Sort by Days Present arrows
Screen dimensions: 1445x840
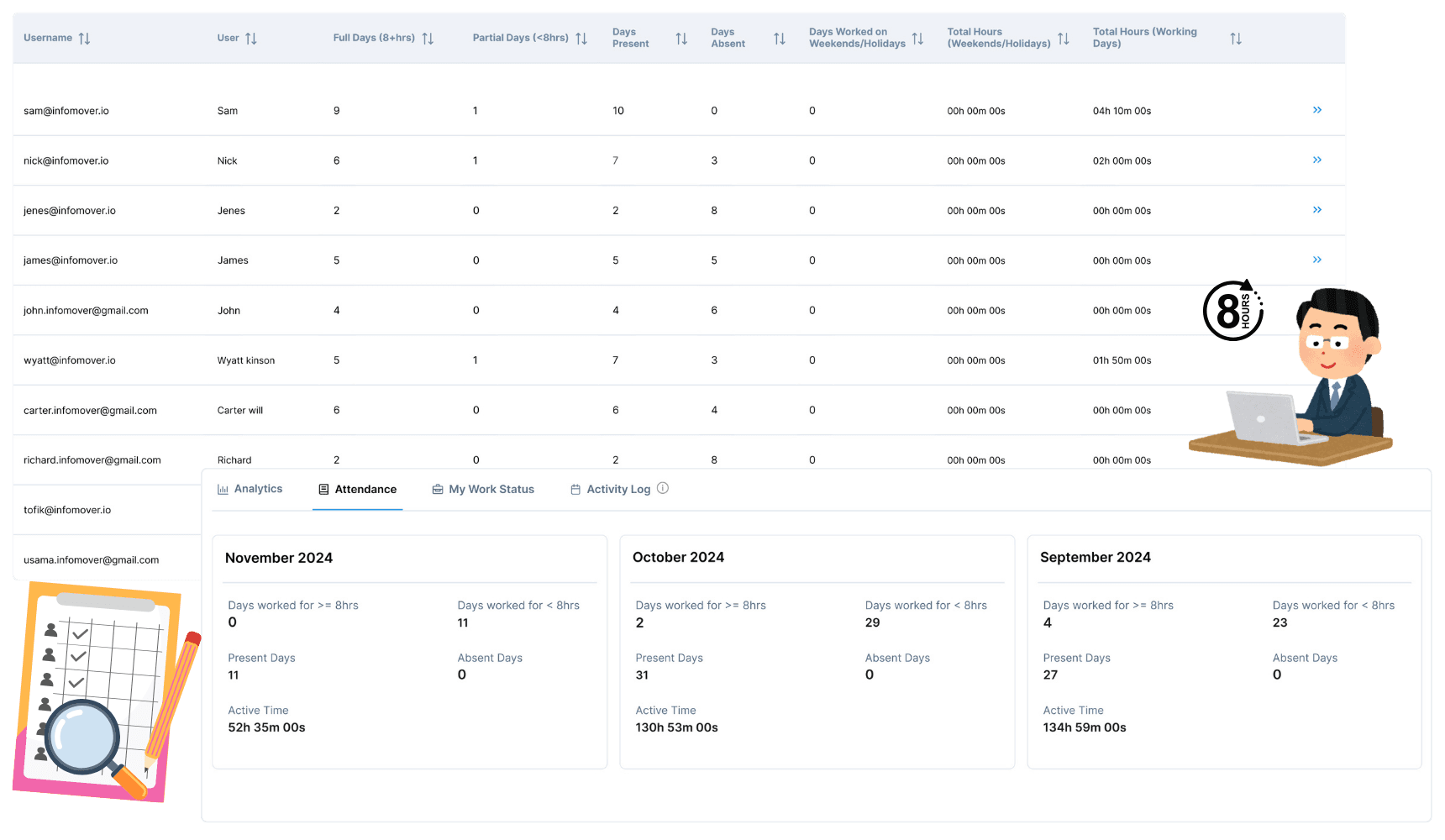tap(681, 39)
